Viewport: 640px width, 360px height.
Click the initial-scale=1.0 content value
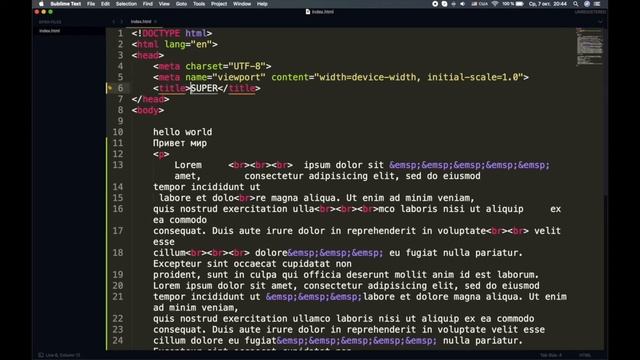pyautogui.click(x=473, y=77)
